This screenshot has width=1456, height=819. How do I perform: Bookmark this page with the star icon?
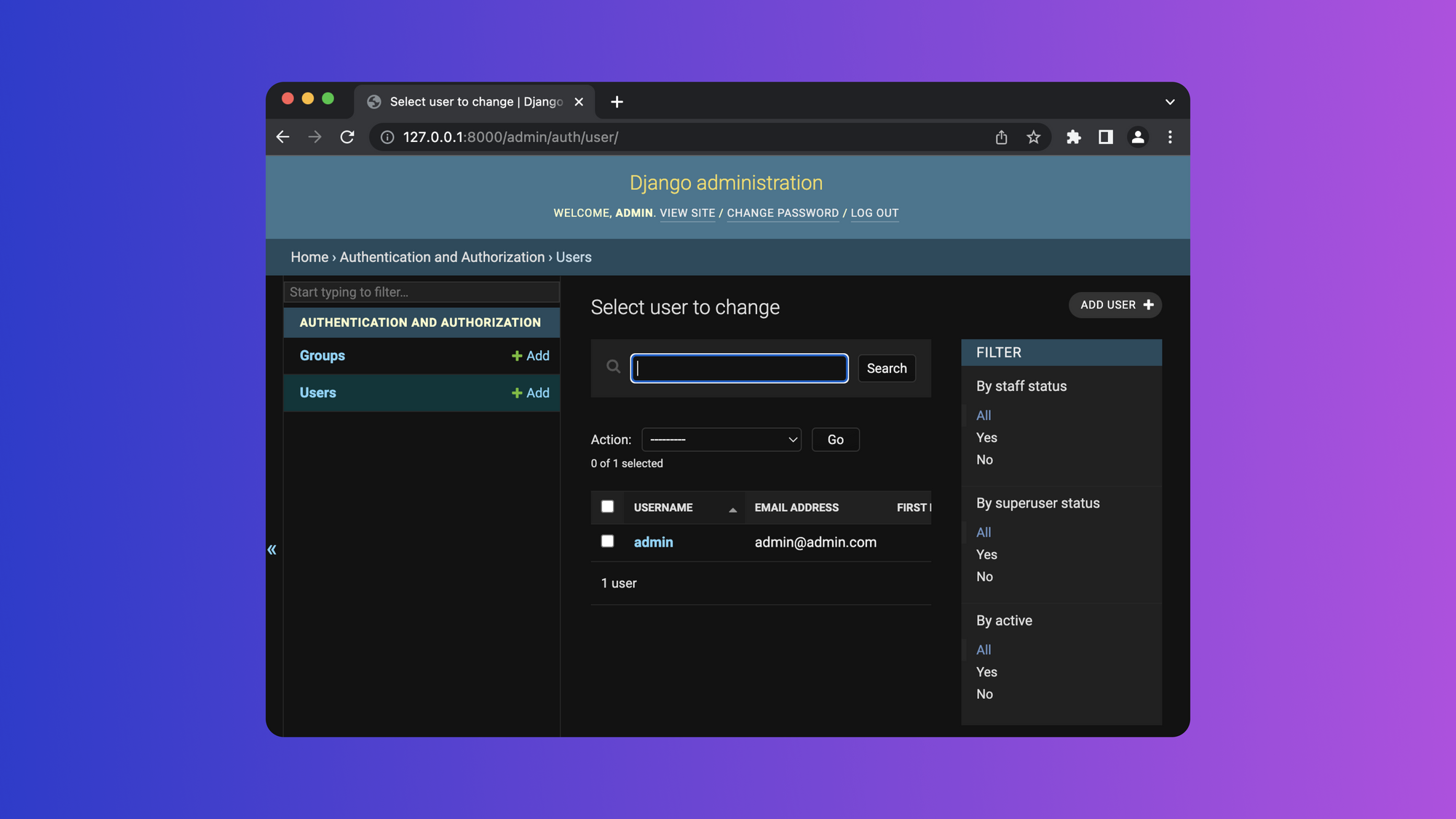[x=1033, y=137]
